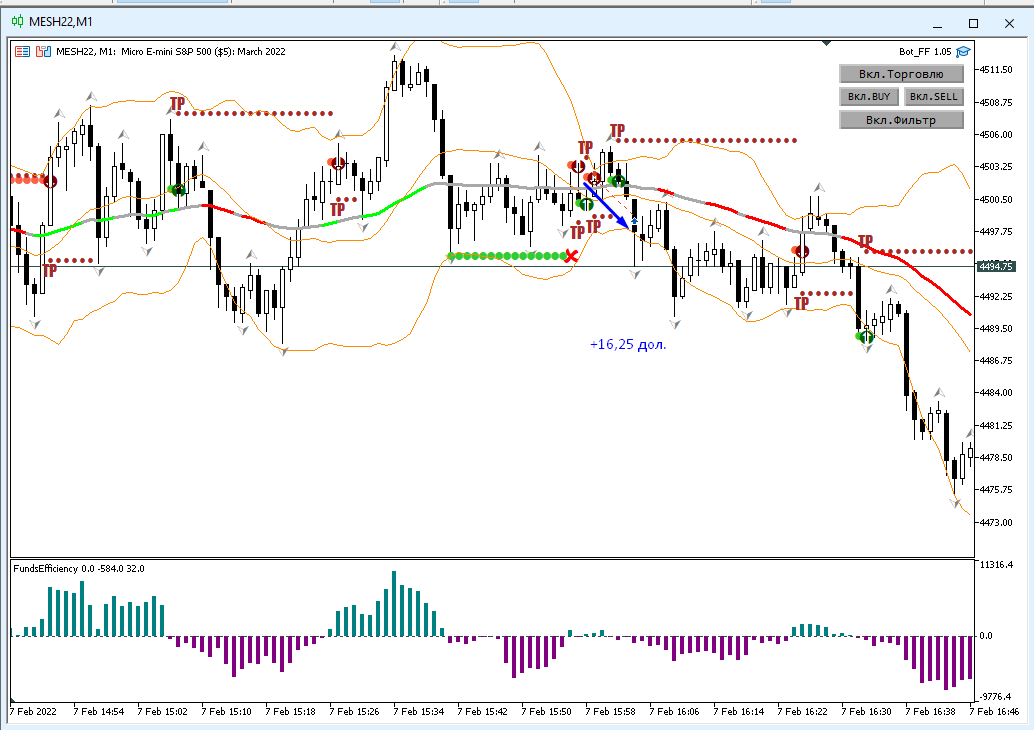The height and width of the screenshot is (730, 1034).
Task: Click the MESH22,M1 candlestick chart window icon
Action: pyautogui.click(x=17, y=22)
